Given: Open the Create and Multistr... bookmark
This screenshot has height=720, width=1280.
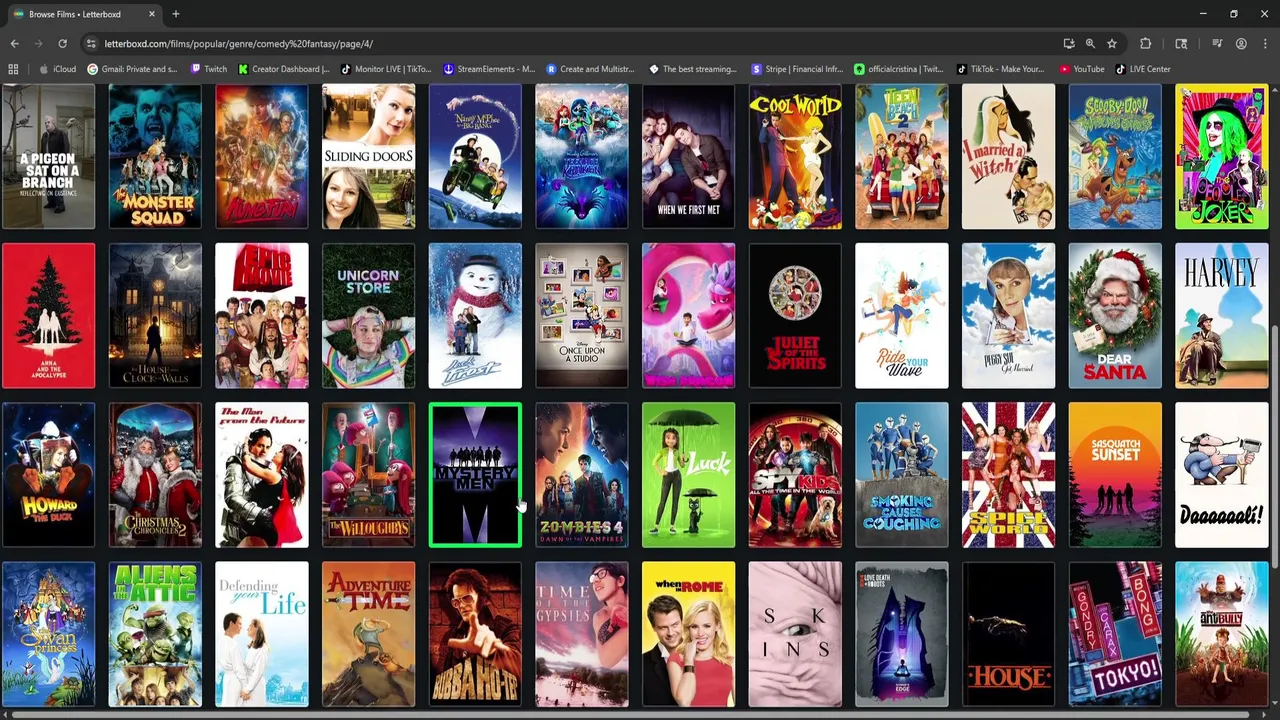Looking at the screenshot, I should point(591,69).
